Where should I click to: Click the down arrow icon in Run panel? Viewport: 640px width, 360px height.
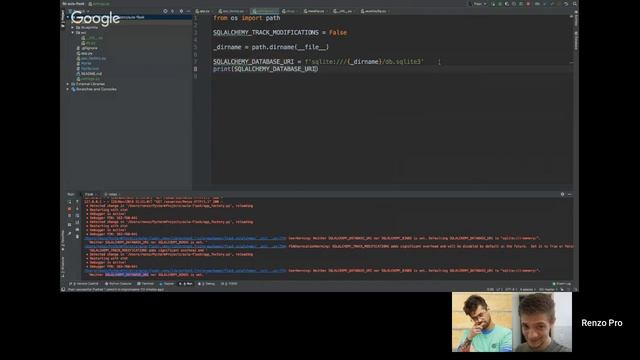tap(78, 209)
